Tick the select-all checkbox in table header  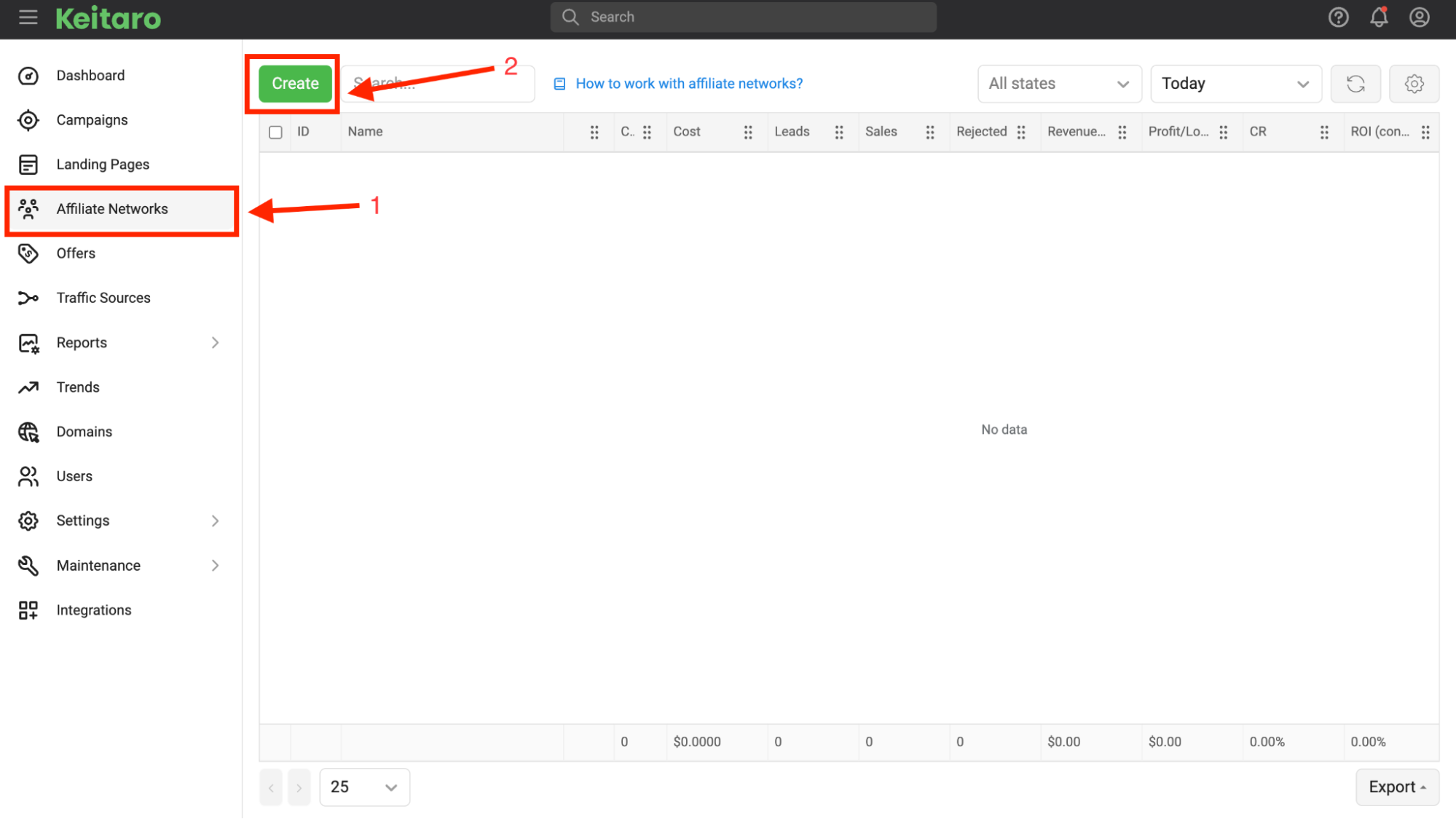275,132
